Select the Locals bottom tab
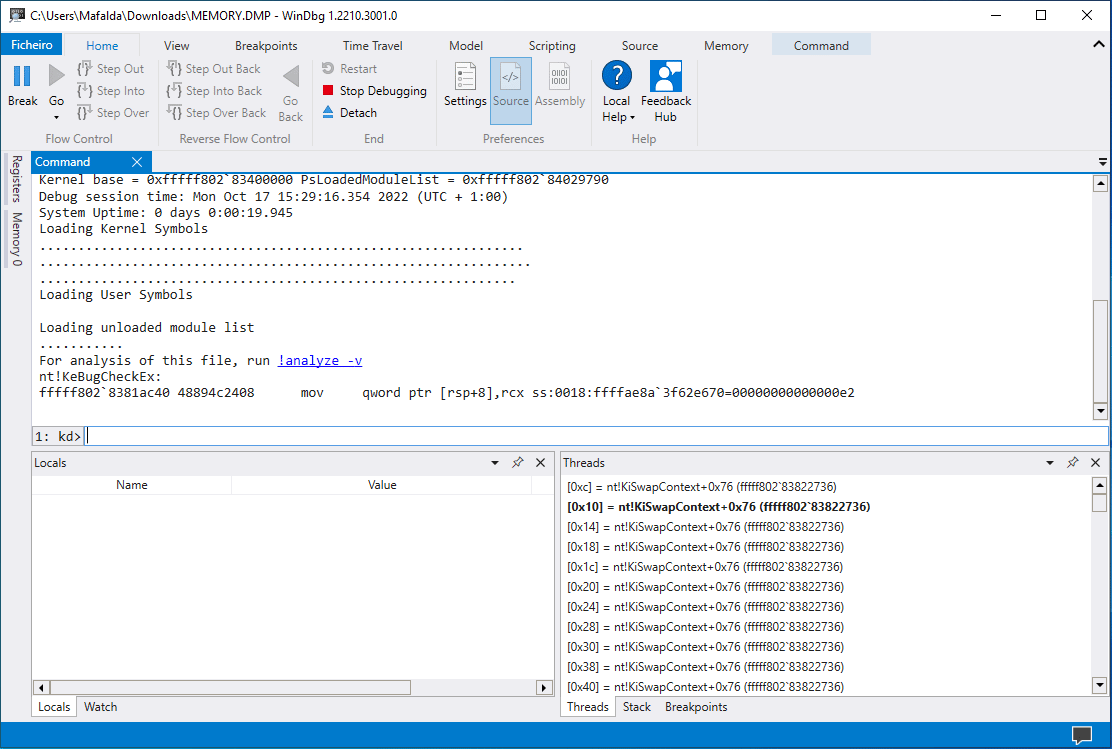 pyautogui.click(x=54, y=707)
